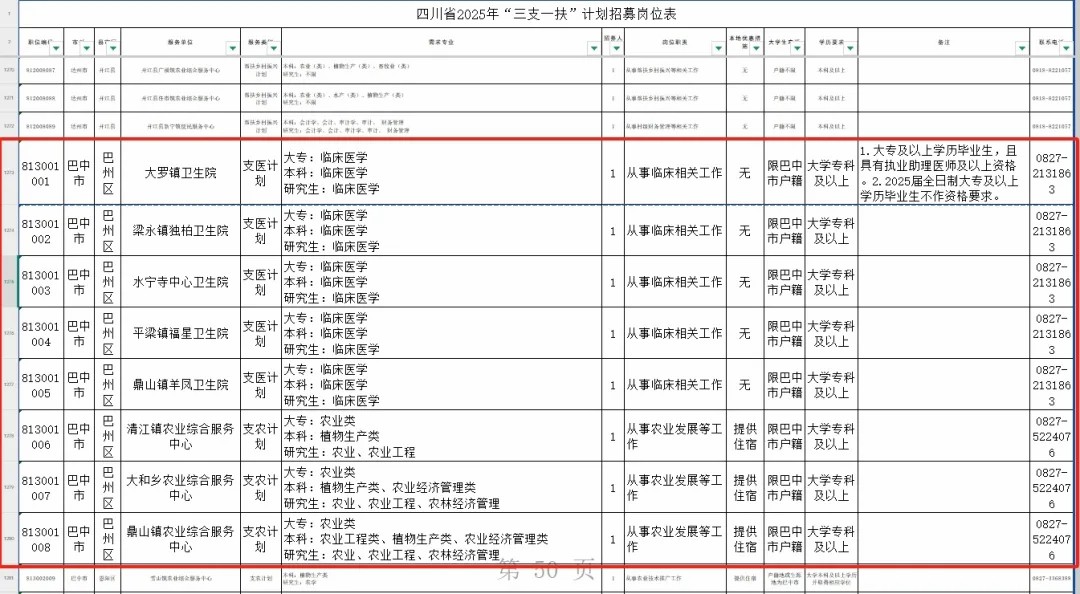1080x594 pixels.
Task: Open the 大学生户籍 column filter dropdown
Action: point(797,48)
